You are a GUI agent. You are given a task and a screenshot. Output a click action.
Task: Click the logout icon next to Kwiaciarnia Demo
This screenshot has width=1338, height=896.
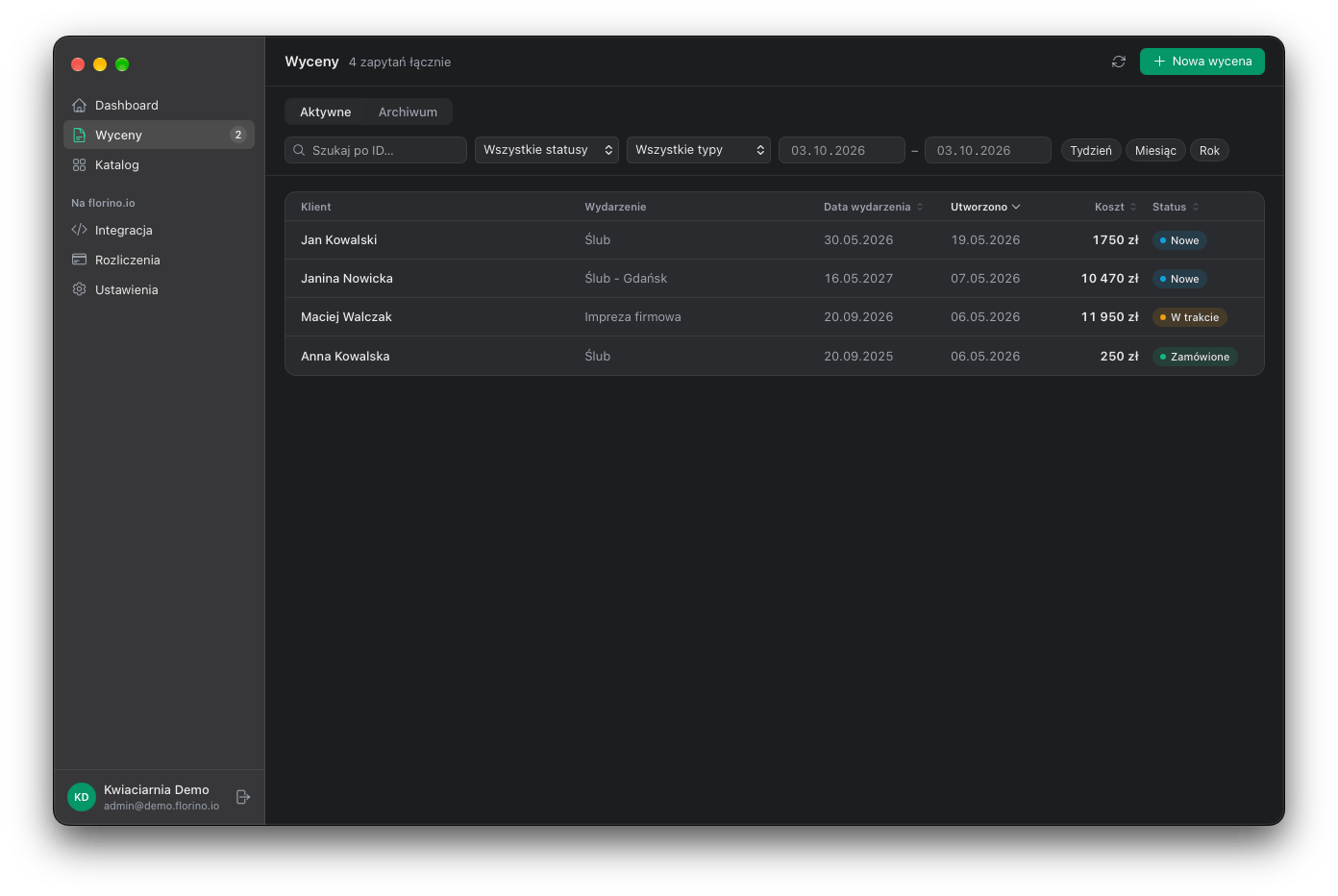coord(243,797)
